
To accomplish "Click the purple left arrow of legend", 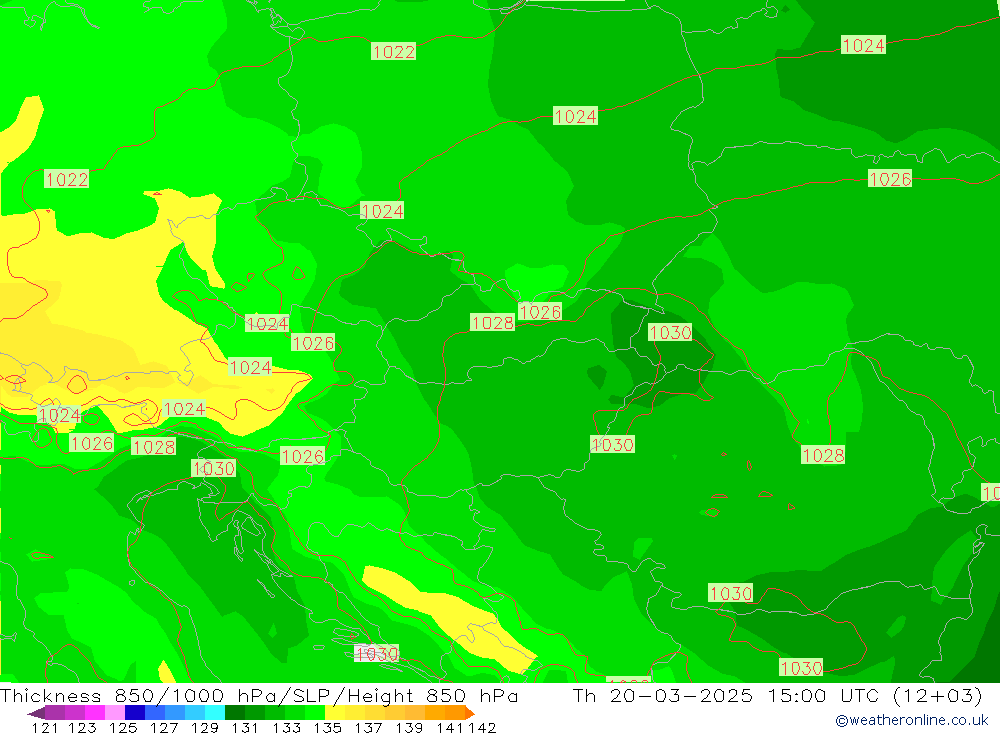I will [x=36, y=713].
